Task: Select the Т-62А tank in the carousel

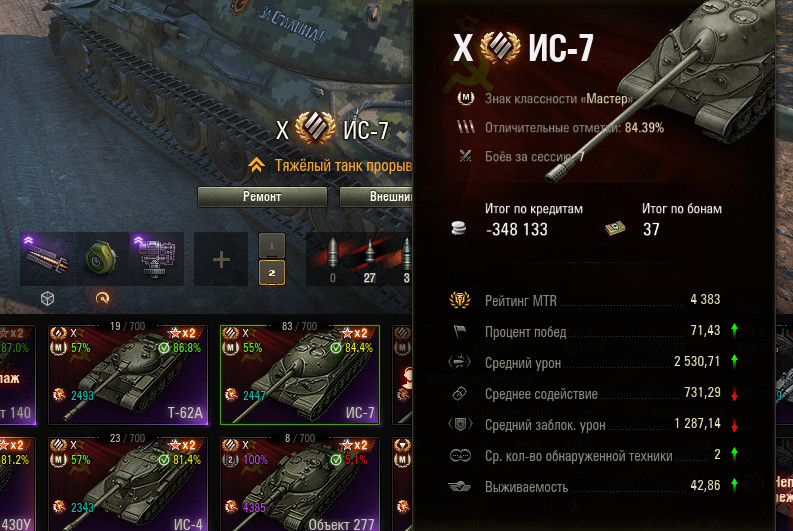Action: pos(128,374)
